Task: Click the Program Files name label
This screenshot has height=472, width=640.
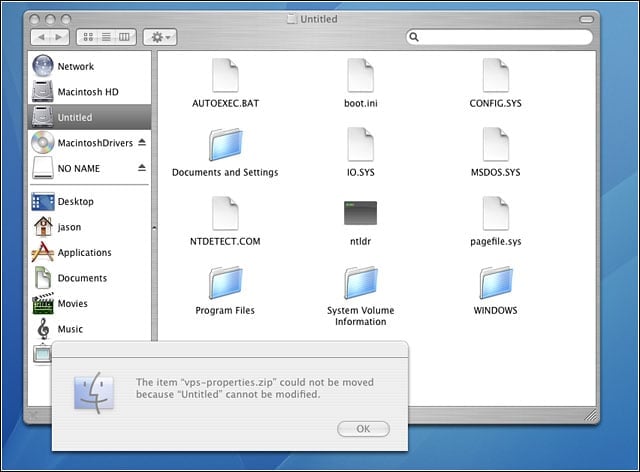Action: (225, 310)
